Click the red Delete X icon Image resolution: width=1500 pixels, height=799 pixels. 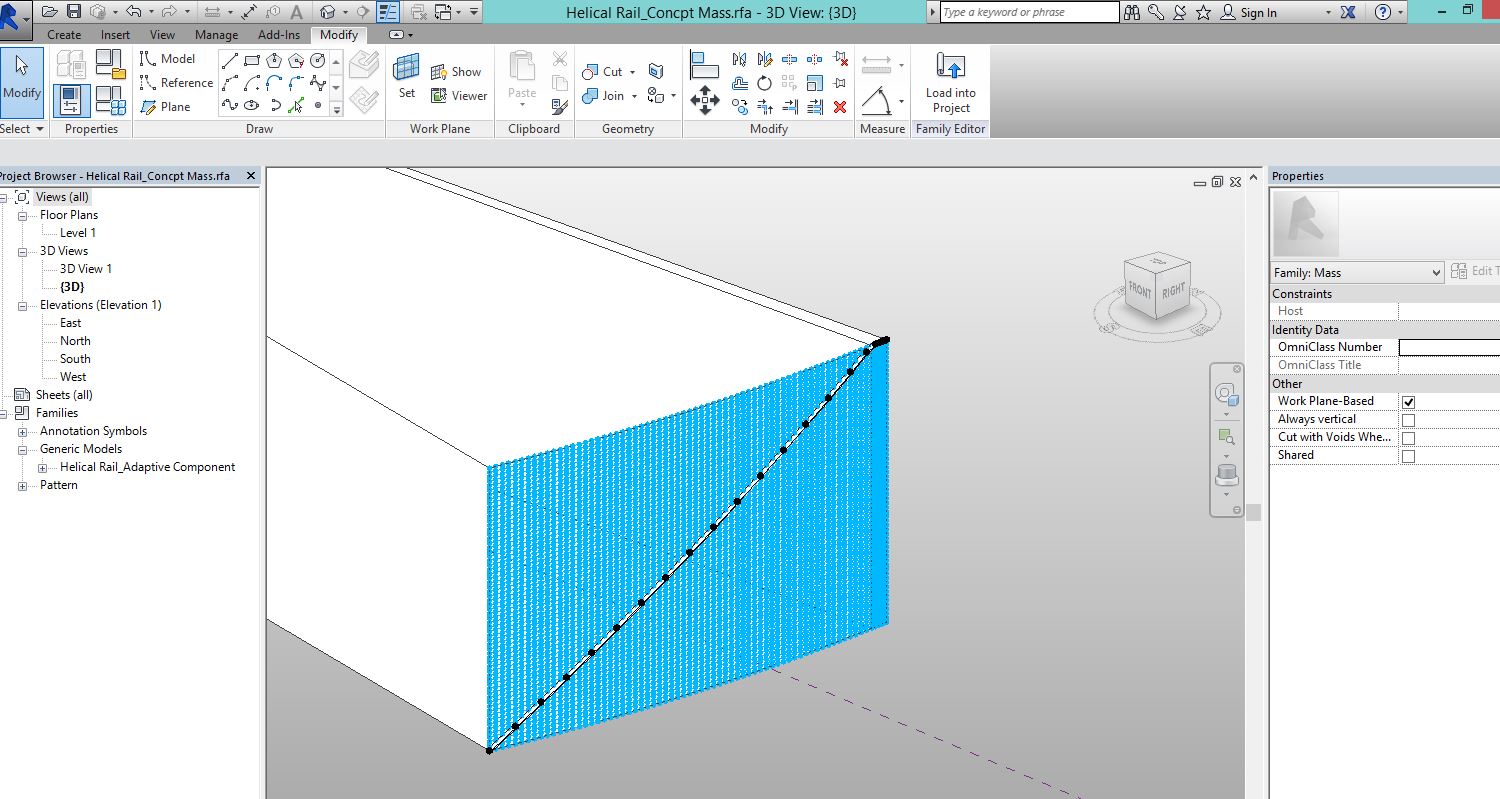[x=840, y=107]
